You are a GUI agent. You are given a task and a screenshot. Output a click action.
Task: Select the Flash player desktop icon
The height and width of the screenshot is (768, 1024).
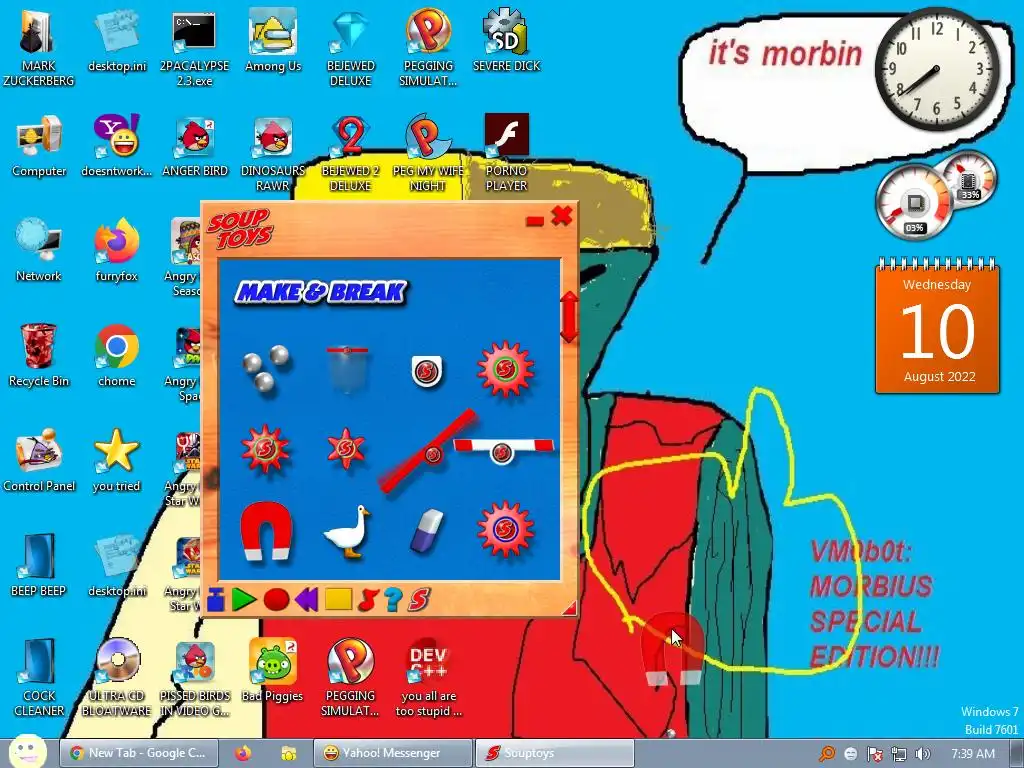click(x=506, y=153)
